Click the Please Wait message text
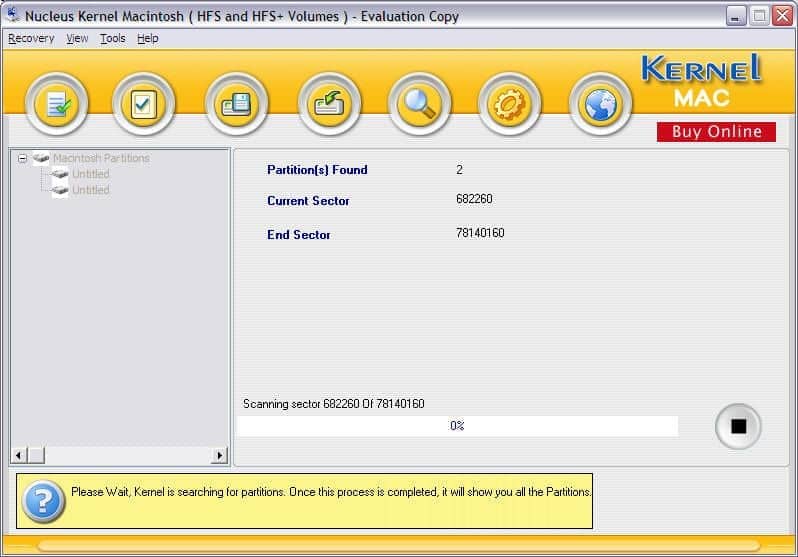798x557 pixels. [x=331, y=492]
